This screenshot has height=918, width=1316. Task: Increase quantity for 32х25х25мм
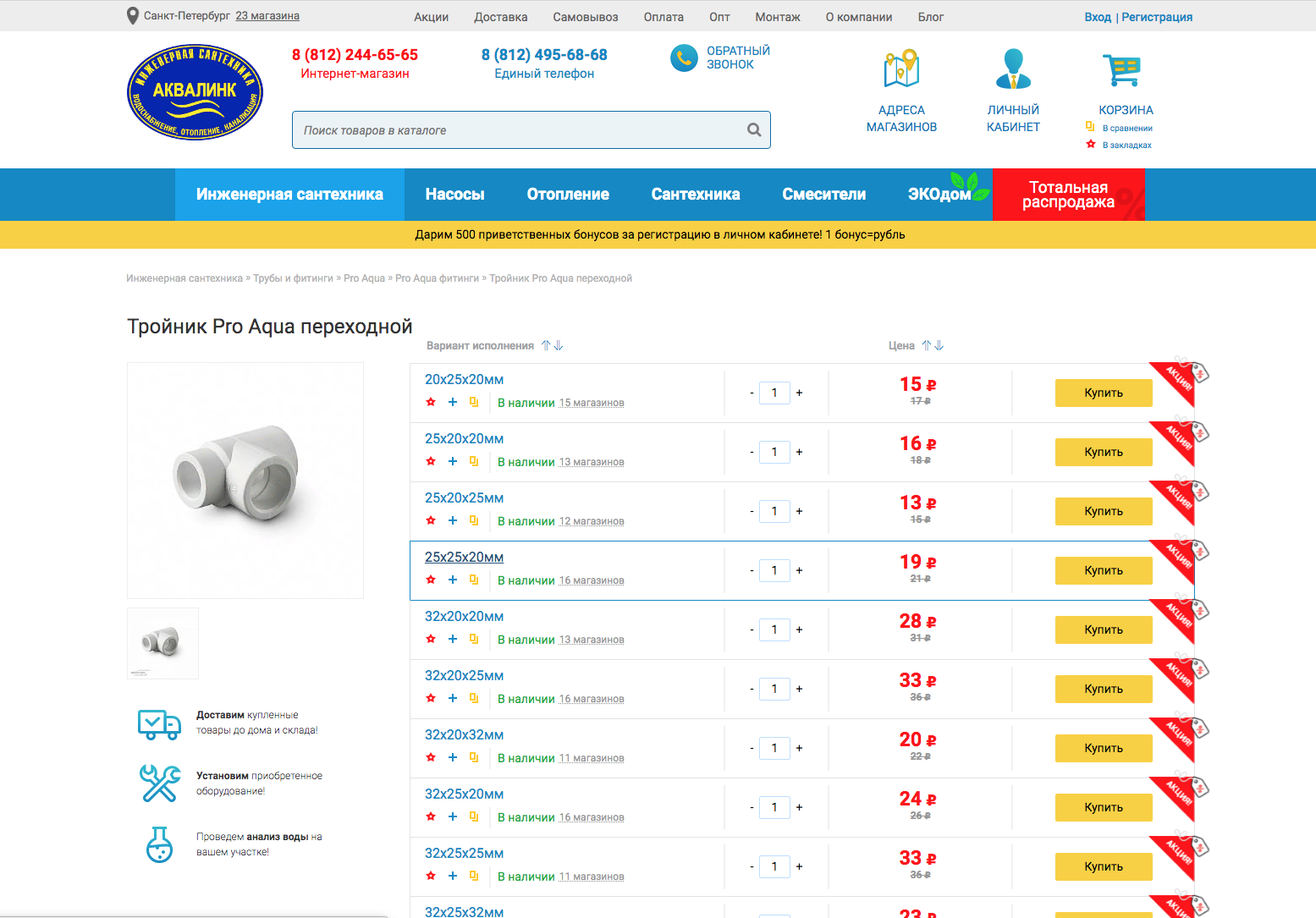tap(799, 866)
